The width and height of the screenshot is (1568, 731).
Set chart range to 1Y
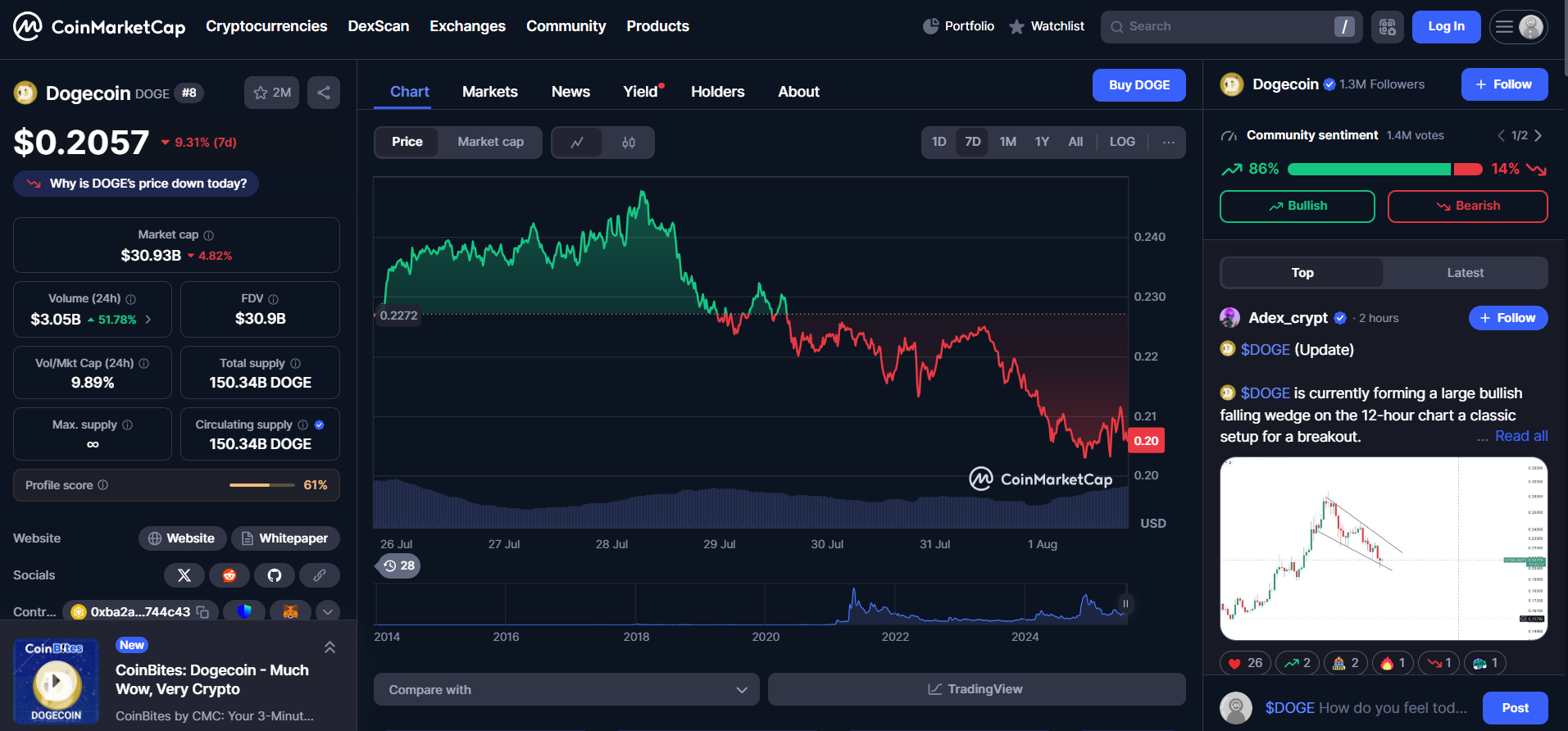(1042, 142)
